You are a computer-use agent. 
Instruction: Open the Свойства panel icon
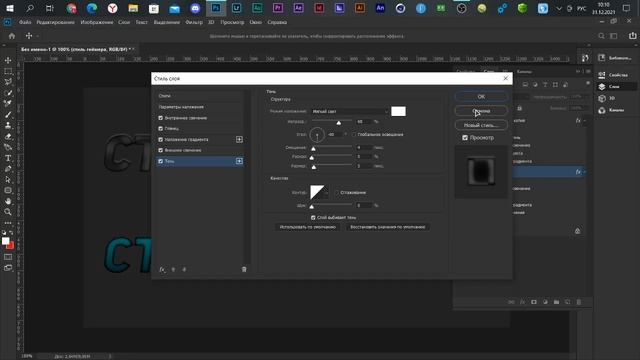click(x=602, y=75)
